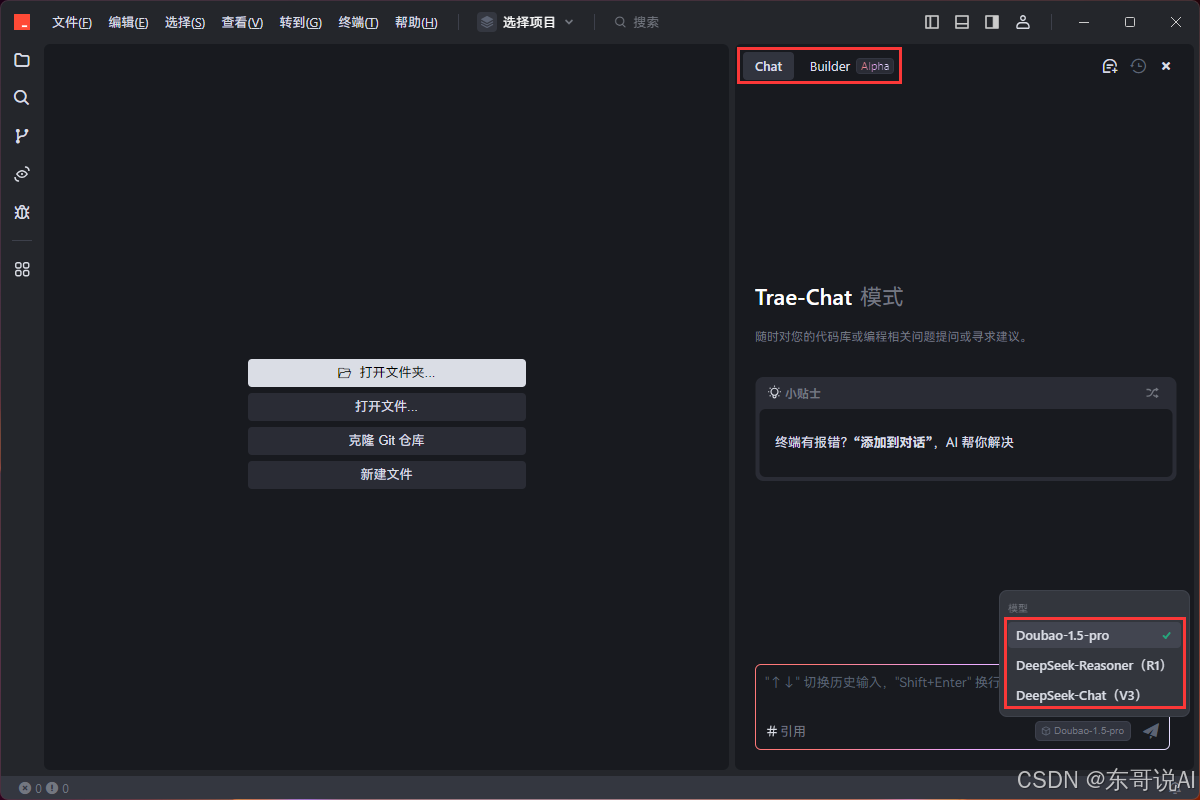
Task: Open the 转到(G) menu
Action: click(x=300, y=22)
